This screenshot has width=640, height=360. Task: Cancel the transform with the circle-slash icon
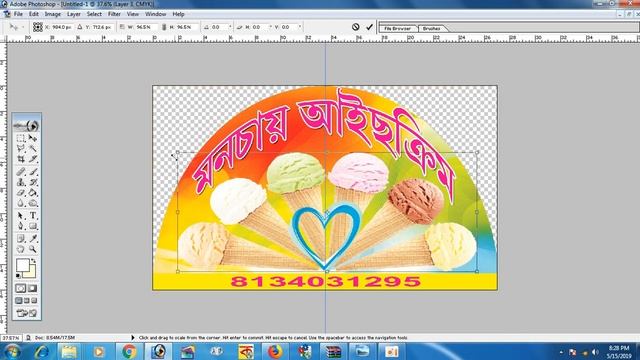(356, 27)
